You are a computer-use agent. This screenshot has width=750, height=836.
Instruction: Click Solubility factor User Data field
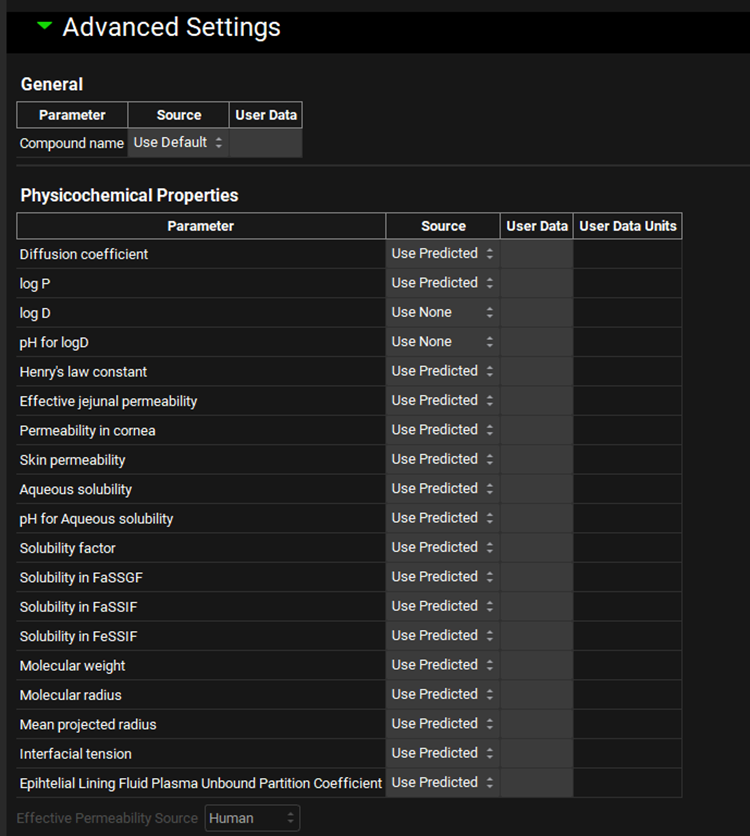[x=536, y=548]
